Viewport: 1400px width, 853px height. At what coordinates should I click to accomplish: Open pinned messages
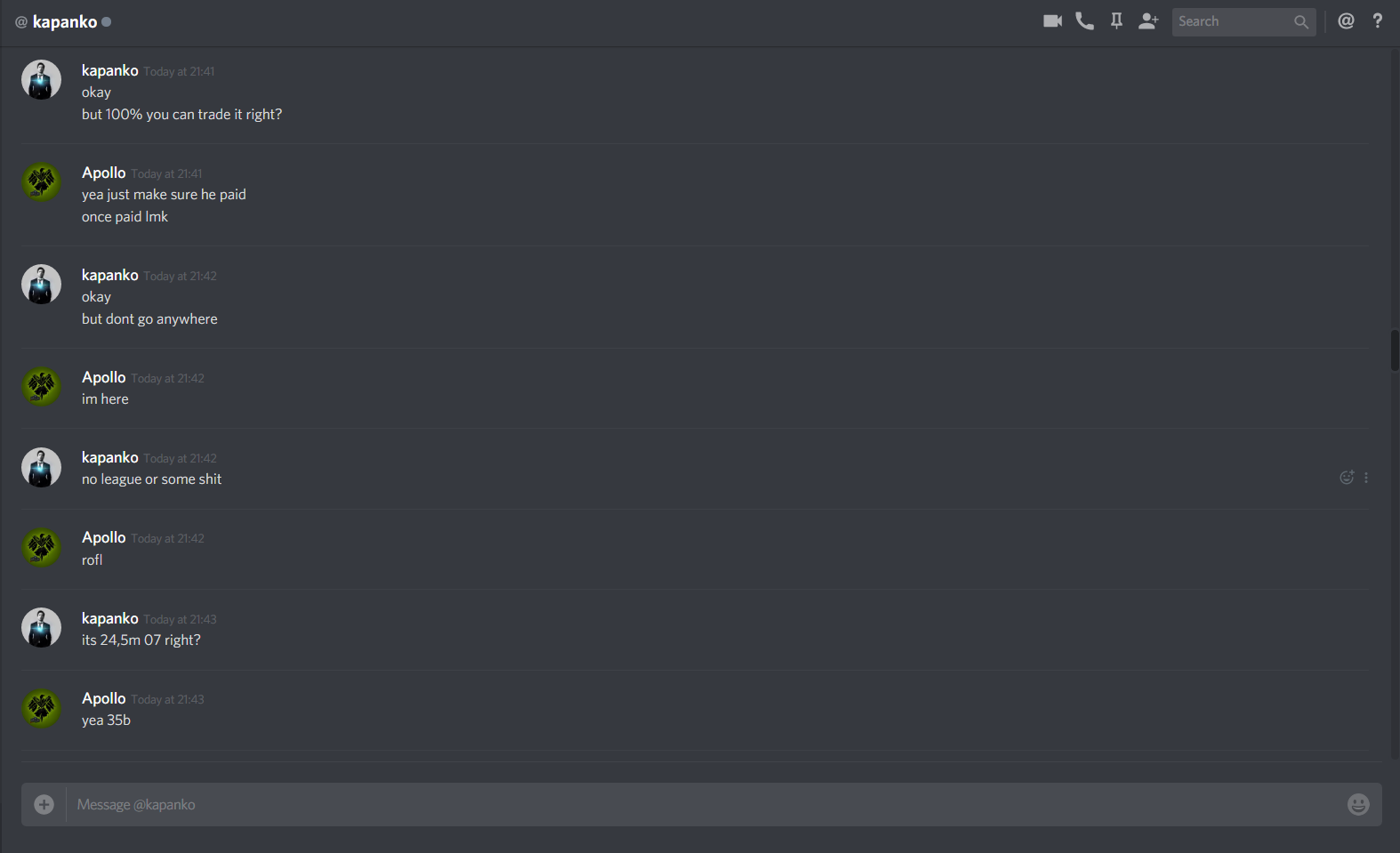1116,21
